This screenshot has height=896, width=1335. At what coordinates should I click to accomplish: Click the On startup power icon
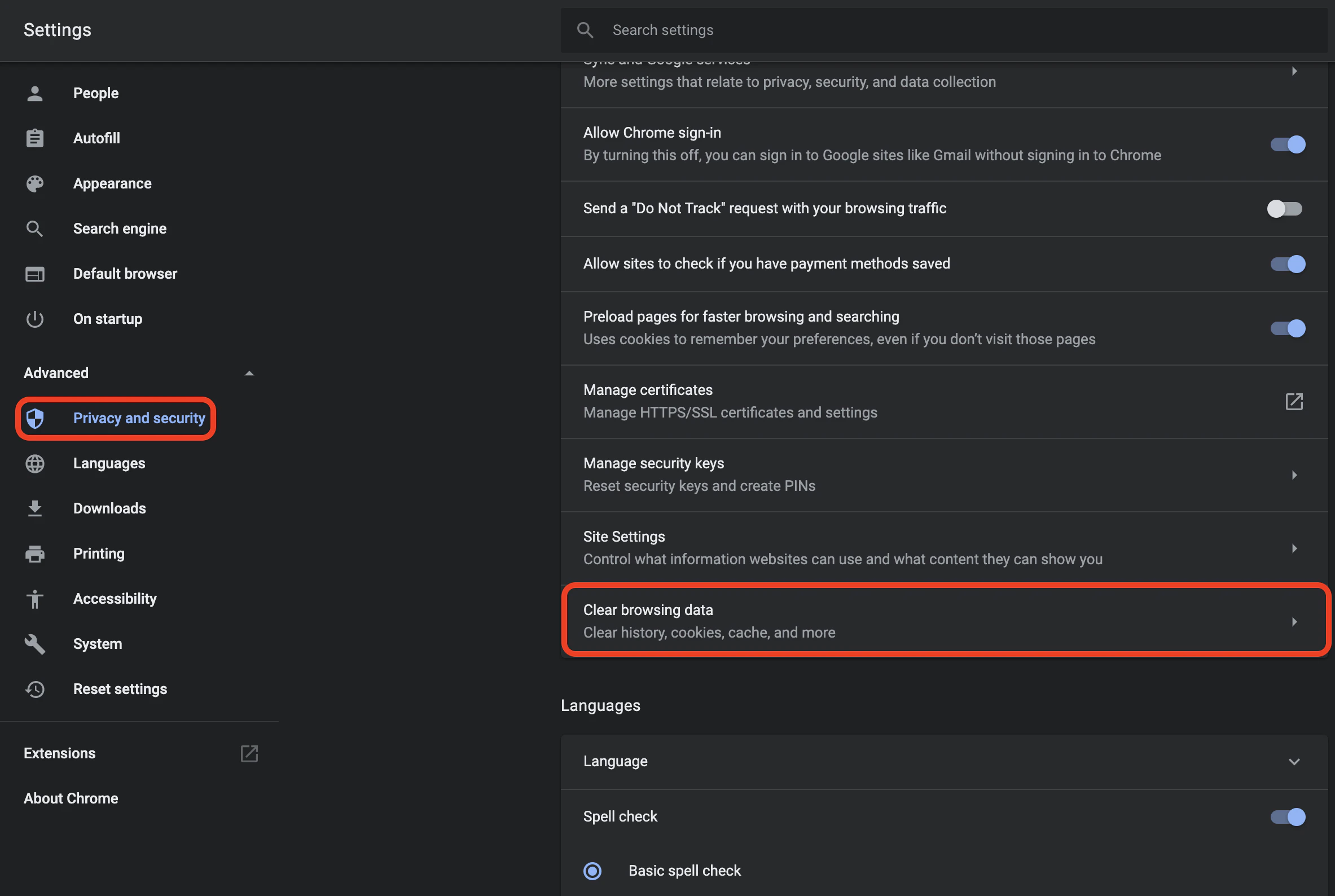pos(35,319)
